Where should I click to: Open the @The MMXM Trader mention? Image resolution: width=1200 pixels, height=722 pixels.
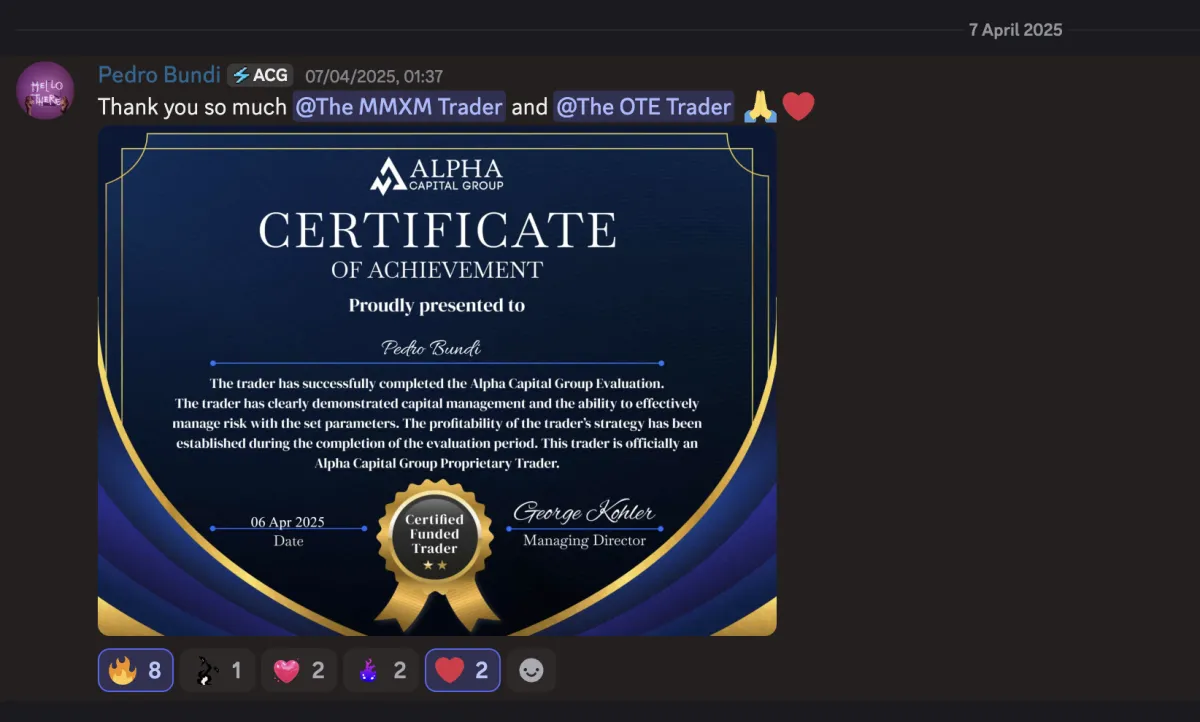(399, 106)
